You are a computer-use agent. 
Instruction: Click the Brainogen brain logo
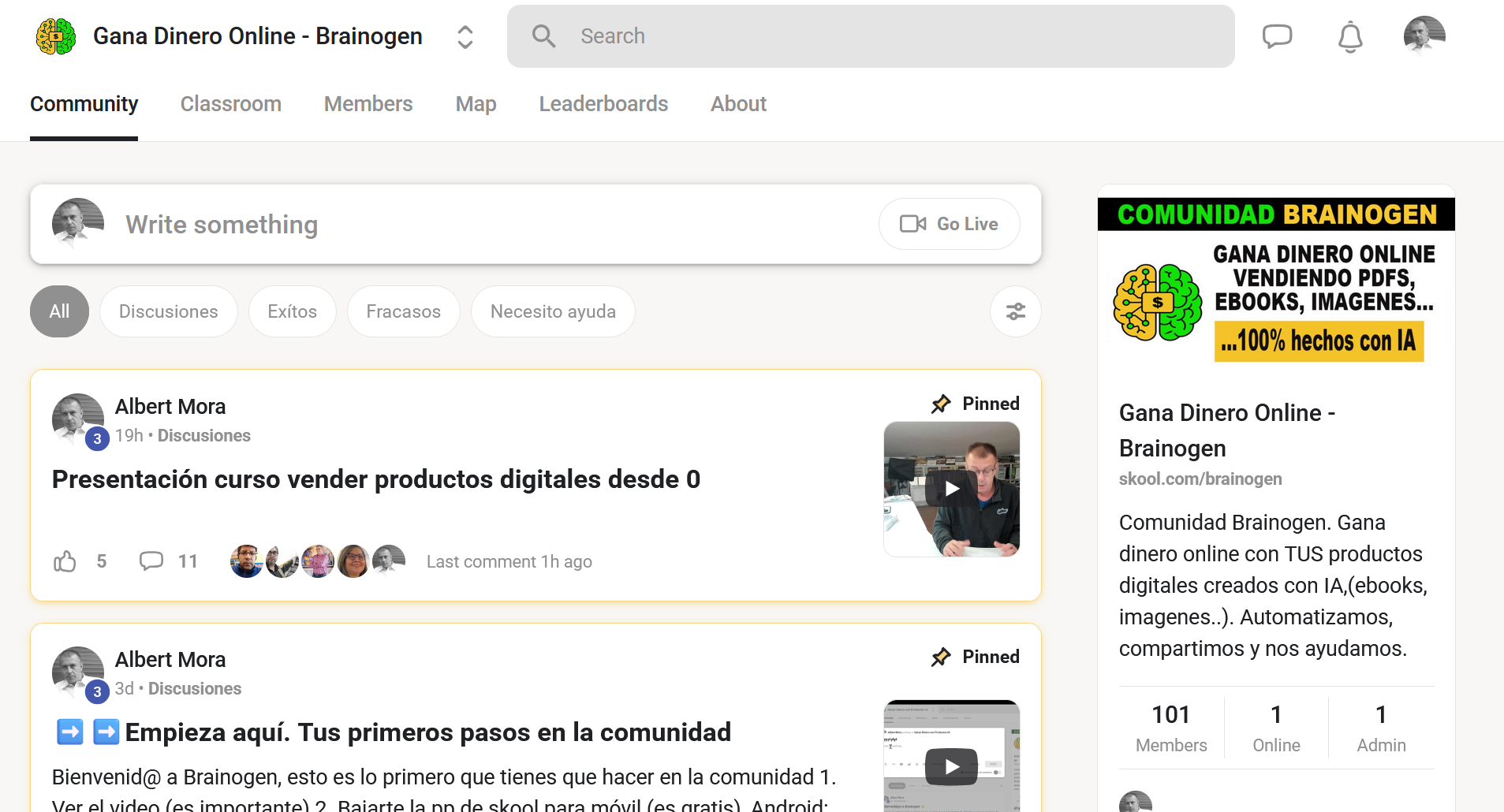56,36
